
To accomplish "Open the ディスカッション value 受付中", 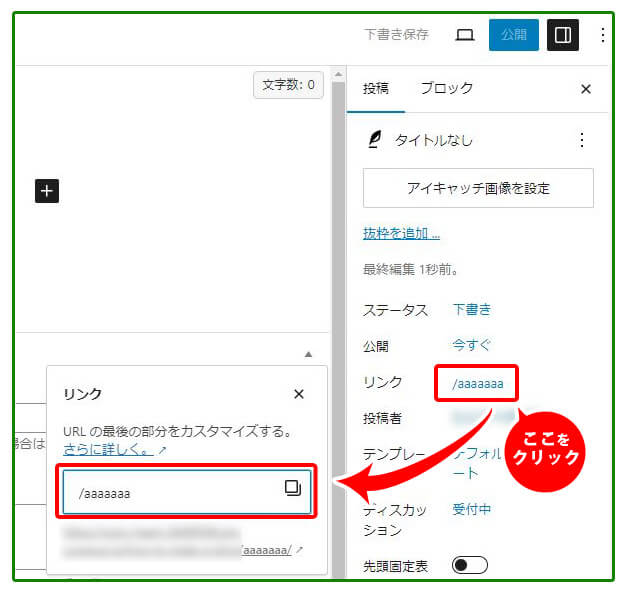I will (x=471, y=509).
